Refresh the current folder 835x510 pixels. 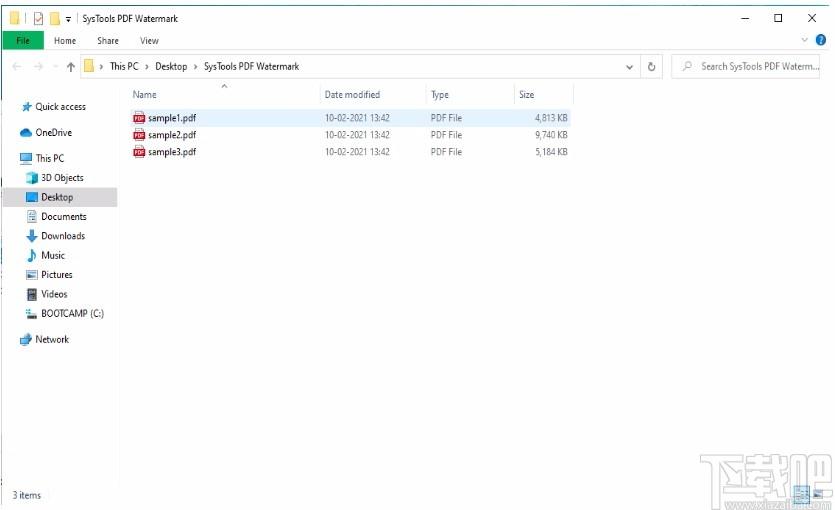651,67
